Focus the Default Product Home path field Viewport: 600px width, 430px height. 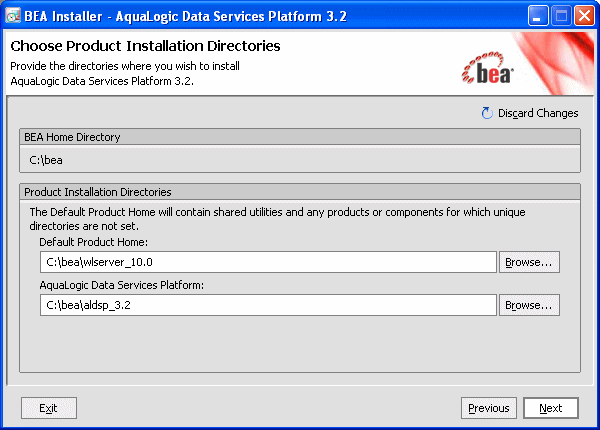coord(268,262)
